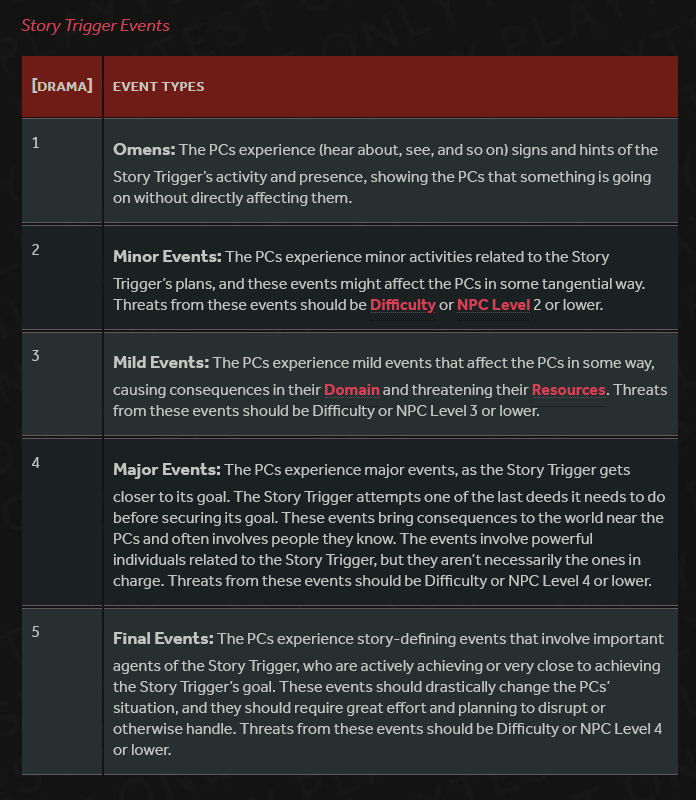Click drama value 5 cell
The width and height of the screenshot is (696, 800).
coord(62,691)
